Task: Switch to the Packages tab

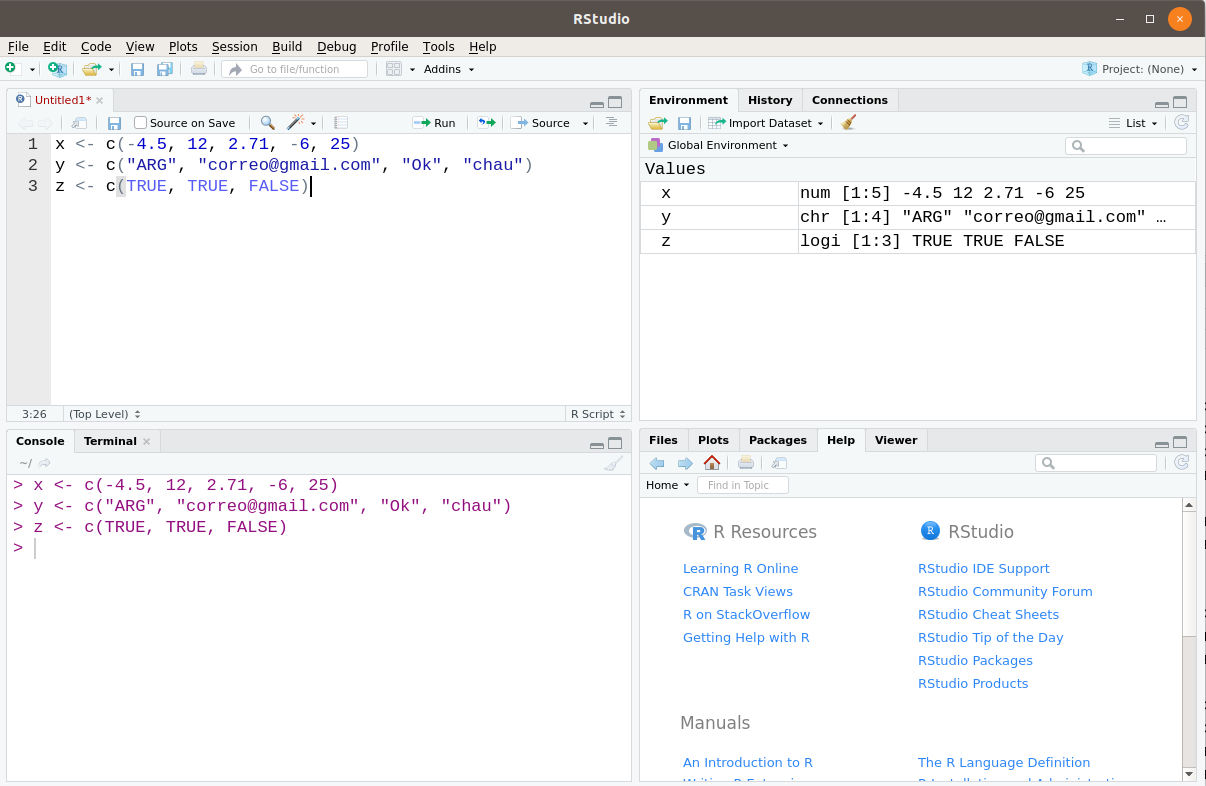Action: [778, 440]
